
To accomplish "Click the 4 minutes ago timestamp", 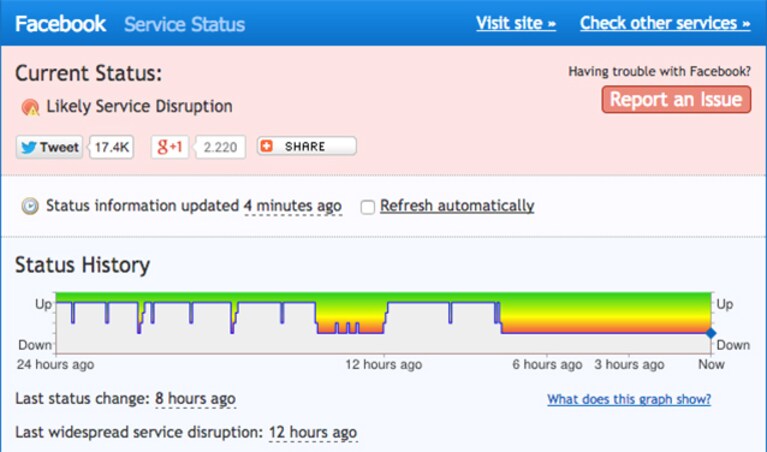I will point(293,205).
